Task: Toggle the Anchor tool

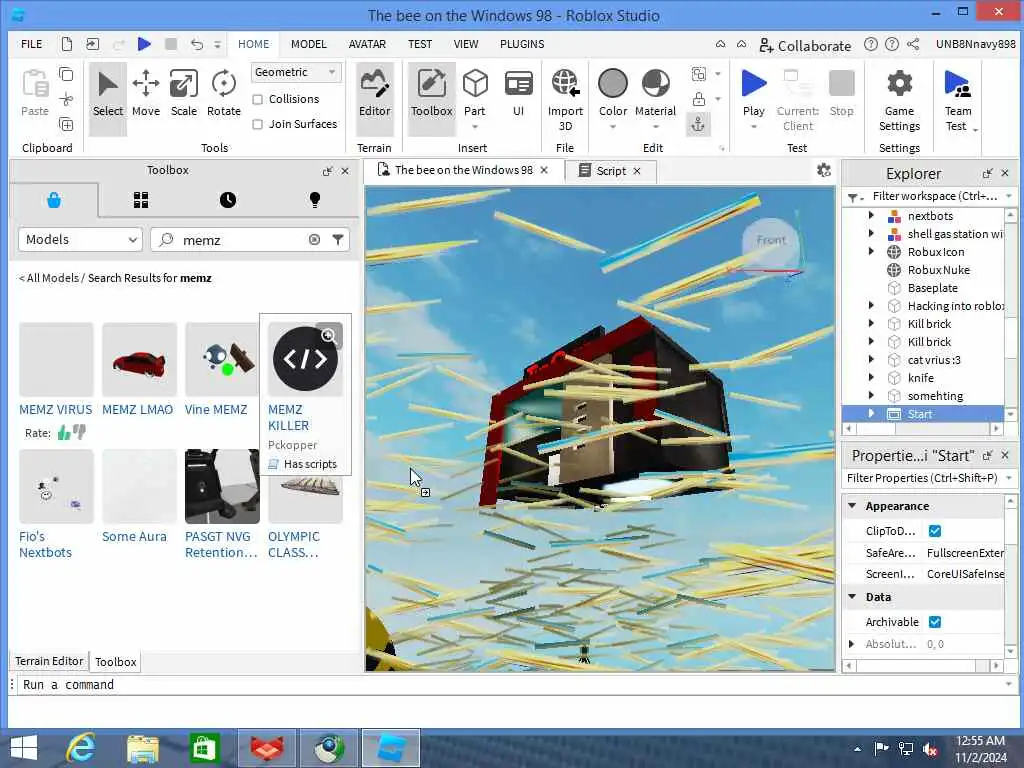Action: [698, 124]
